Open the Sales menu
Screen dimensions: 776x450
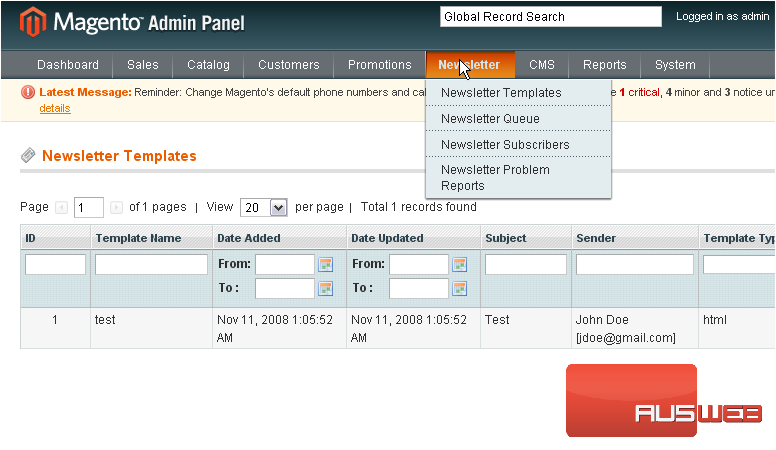[x=143, y=65]
